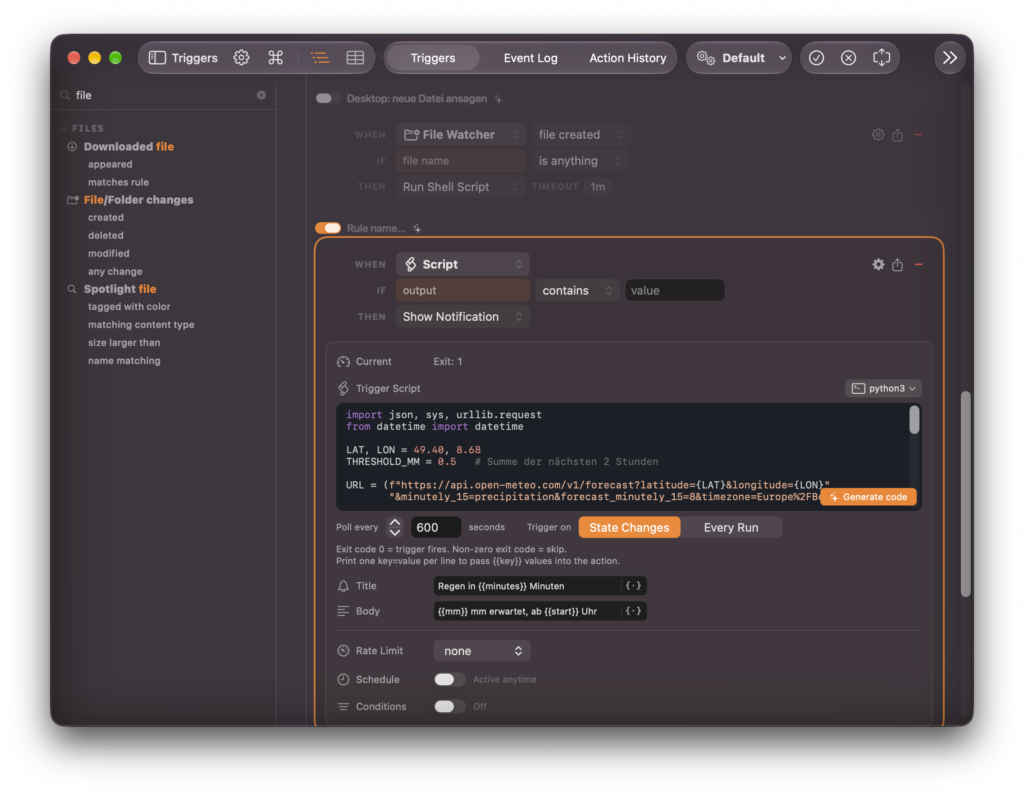Expand the Default profile dropdown

[x=739, y=57]
